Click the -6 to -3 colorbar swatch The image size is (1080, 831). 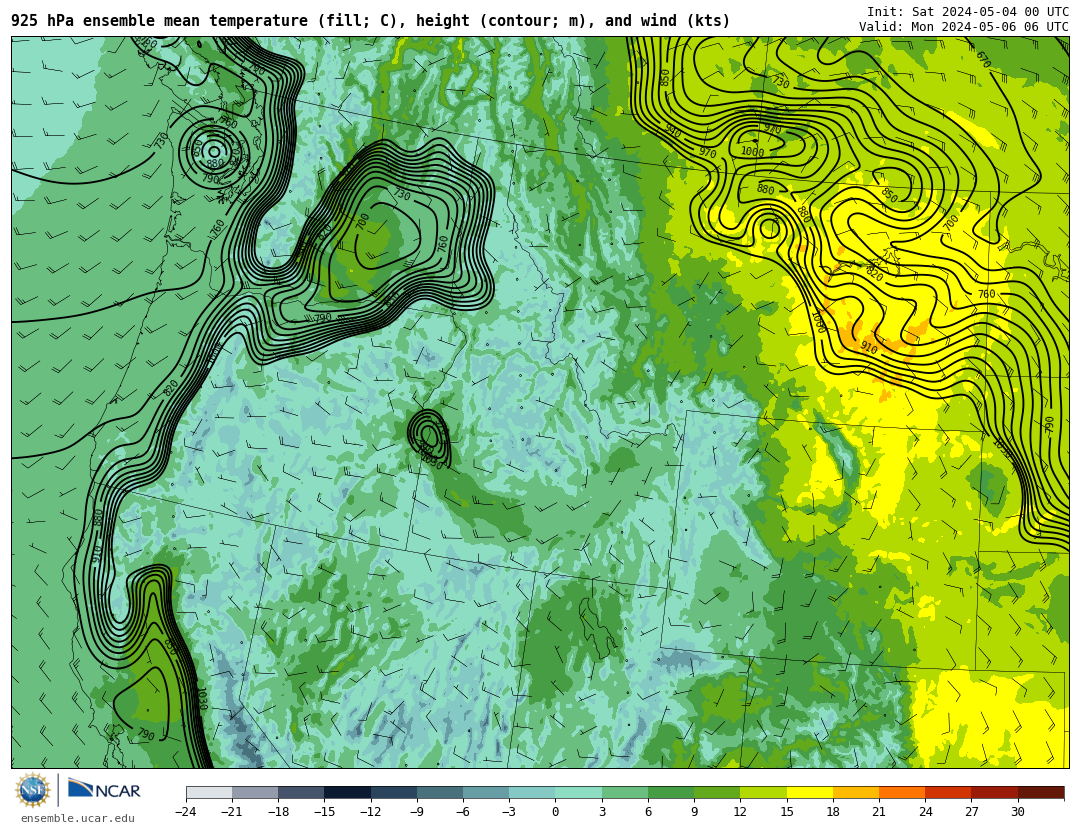tap(486, 792)
